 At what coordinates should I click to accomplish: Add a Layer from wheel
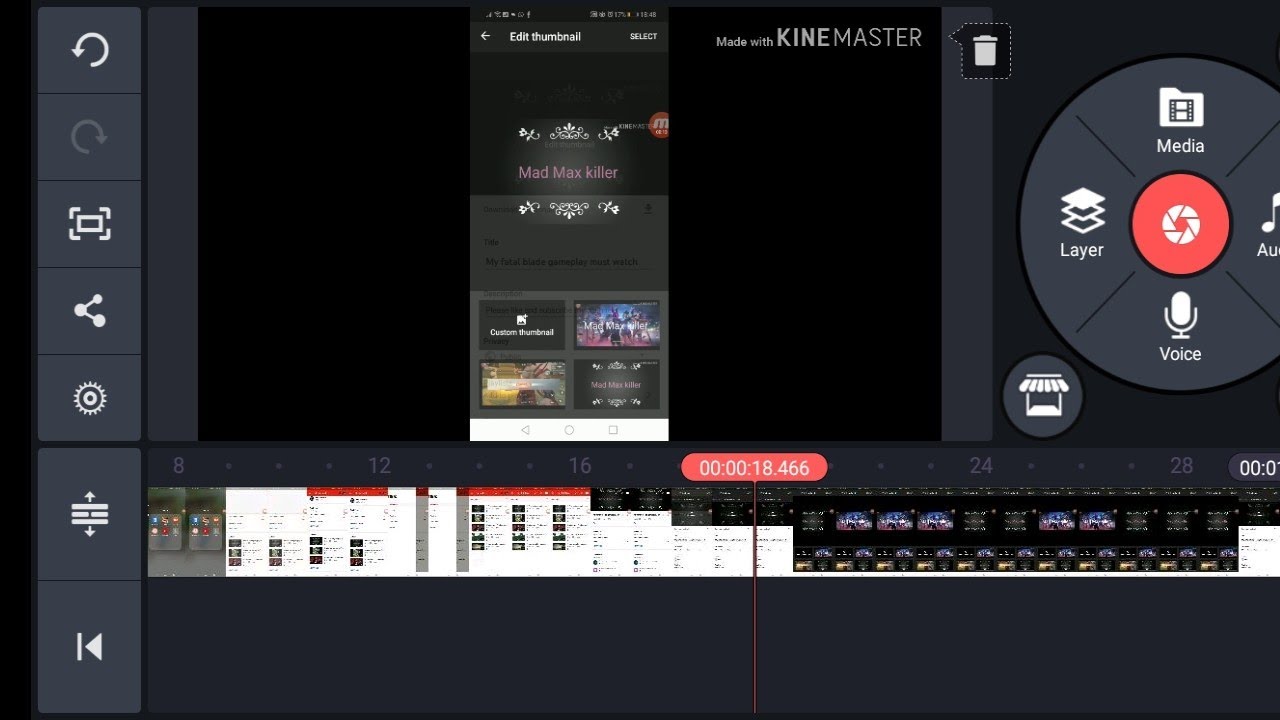[x=1082, y=224]
